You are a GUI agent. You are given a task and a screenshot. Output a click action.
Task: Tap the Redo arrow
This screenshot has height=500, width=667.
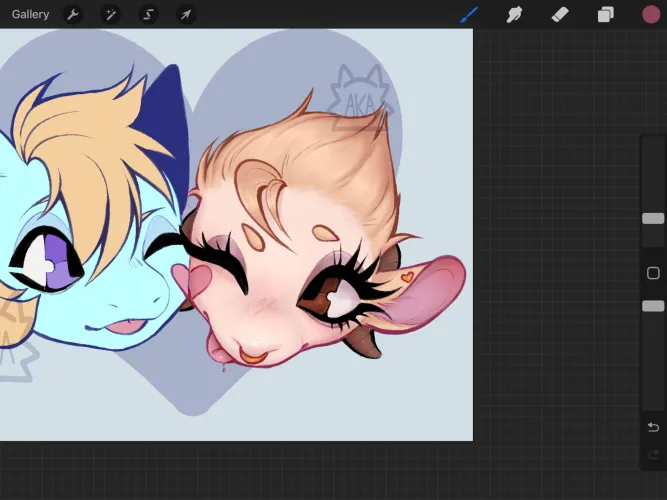click(653, 455)
